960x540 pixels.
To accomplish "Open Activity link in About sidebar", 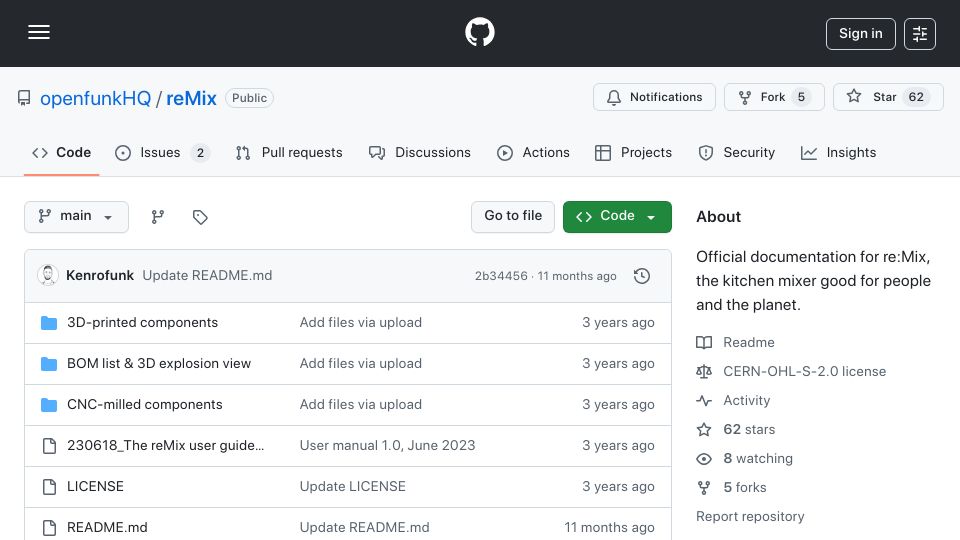I will (x=746, y=400).
